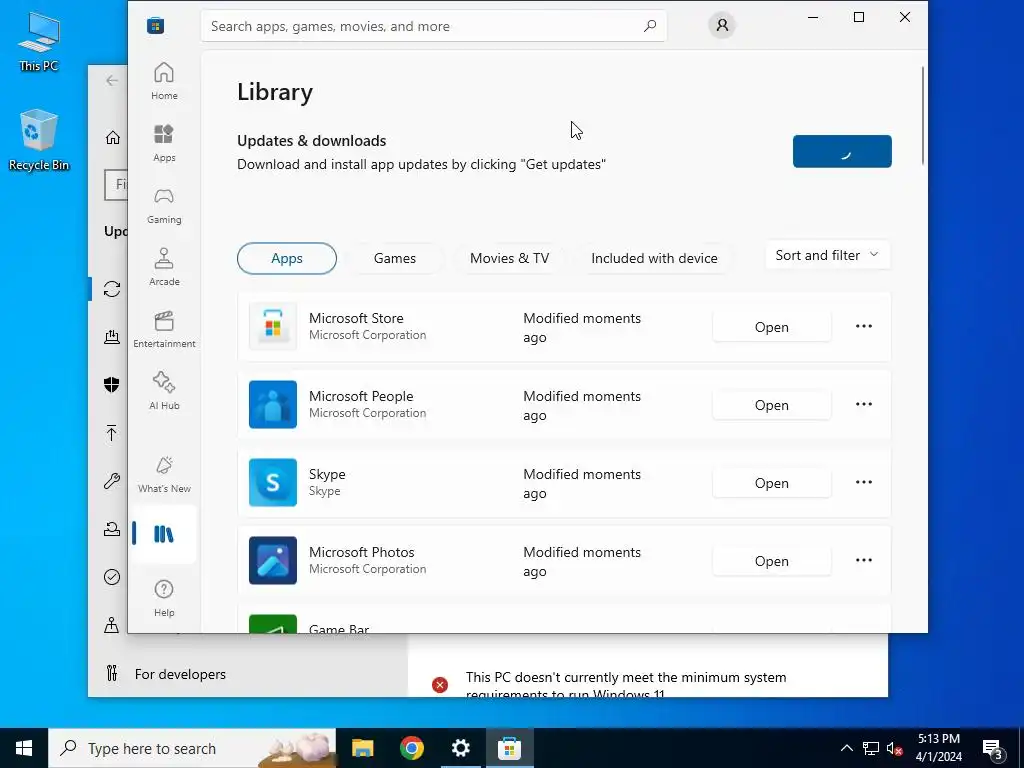Click Microsoft People app icon
1024x768 pixels.
click(273, 404)
